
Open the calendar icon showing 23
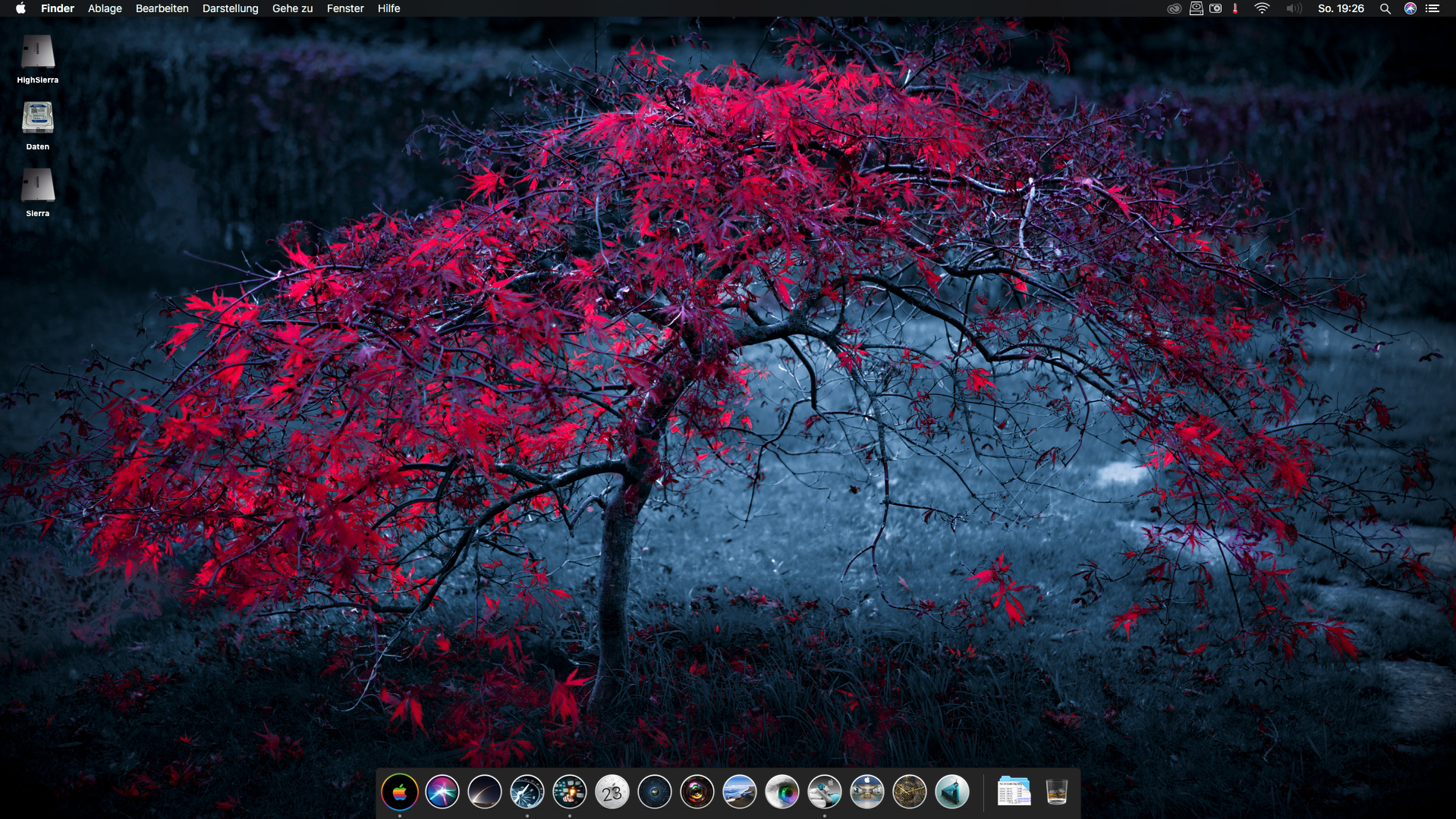click(612, 792)
